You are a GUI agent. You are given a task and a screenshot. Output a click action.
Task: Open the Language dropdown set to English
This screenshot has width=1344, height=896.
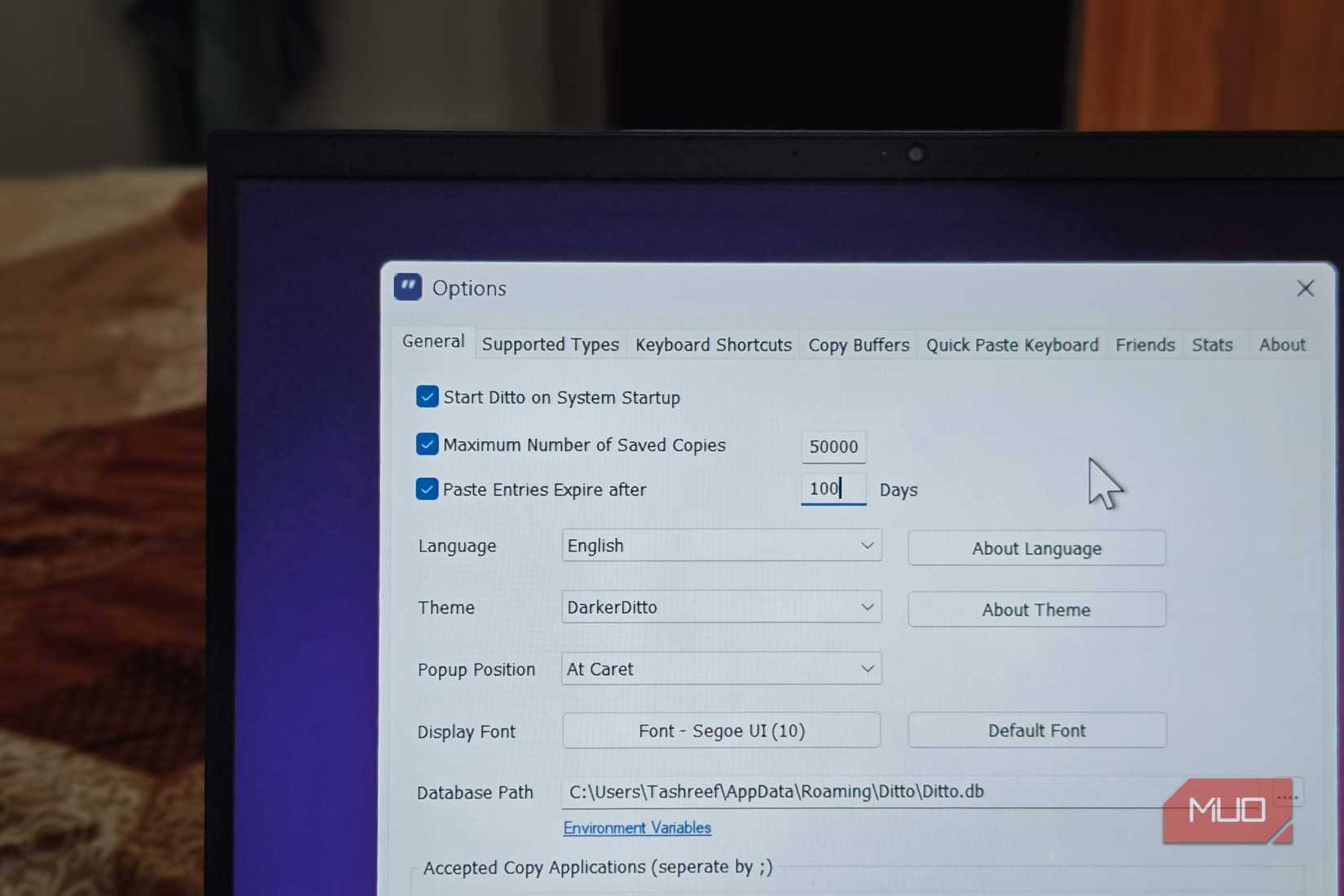[x=721, y=545]
